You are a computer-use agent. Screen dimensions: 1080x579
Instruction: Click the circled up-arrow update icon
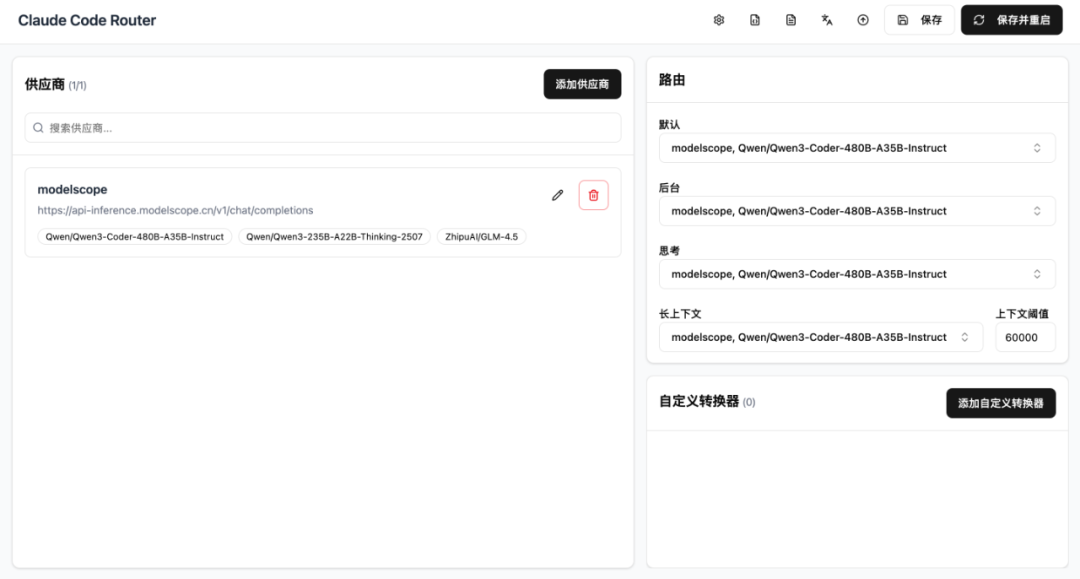[863, 20]
